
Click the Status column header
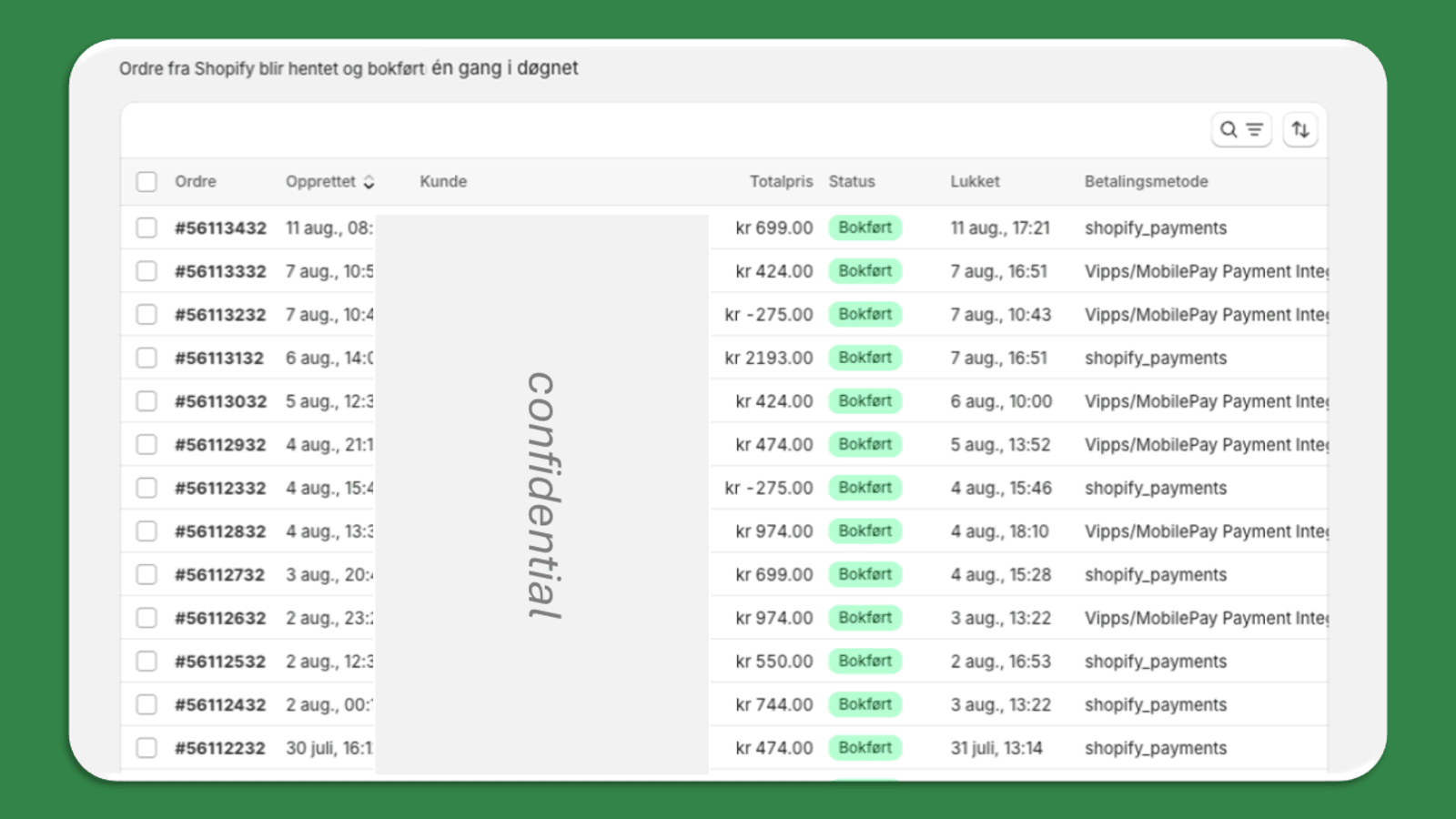(851, 181)
